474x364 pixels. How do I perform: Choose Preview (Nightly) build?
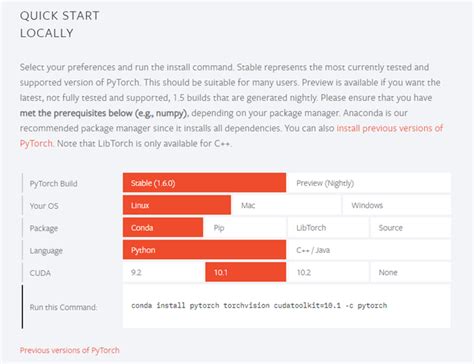[x=369, y=183]
